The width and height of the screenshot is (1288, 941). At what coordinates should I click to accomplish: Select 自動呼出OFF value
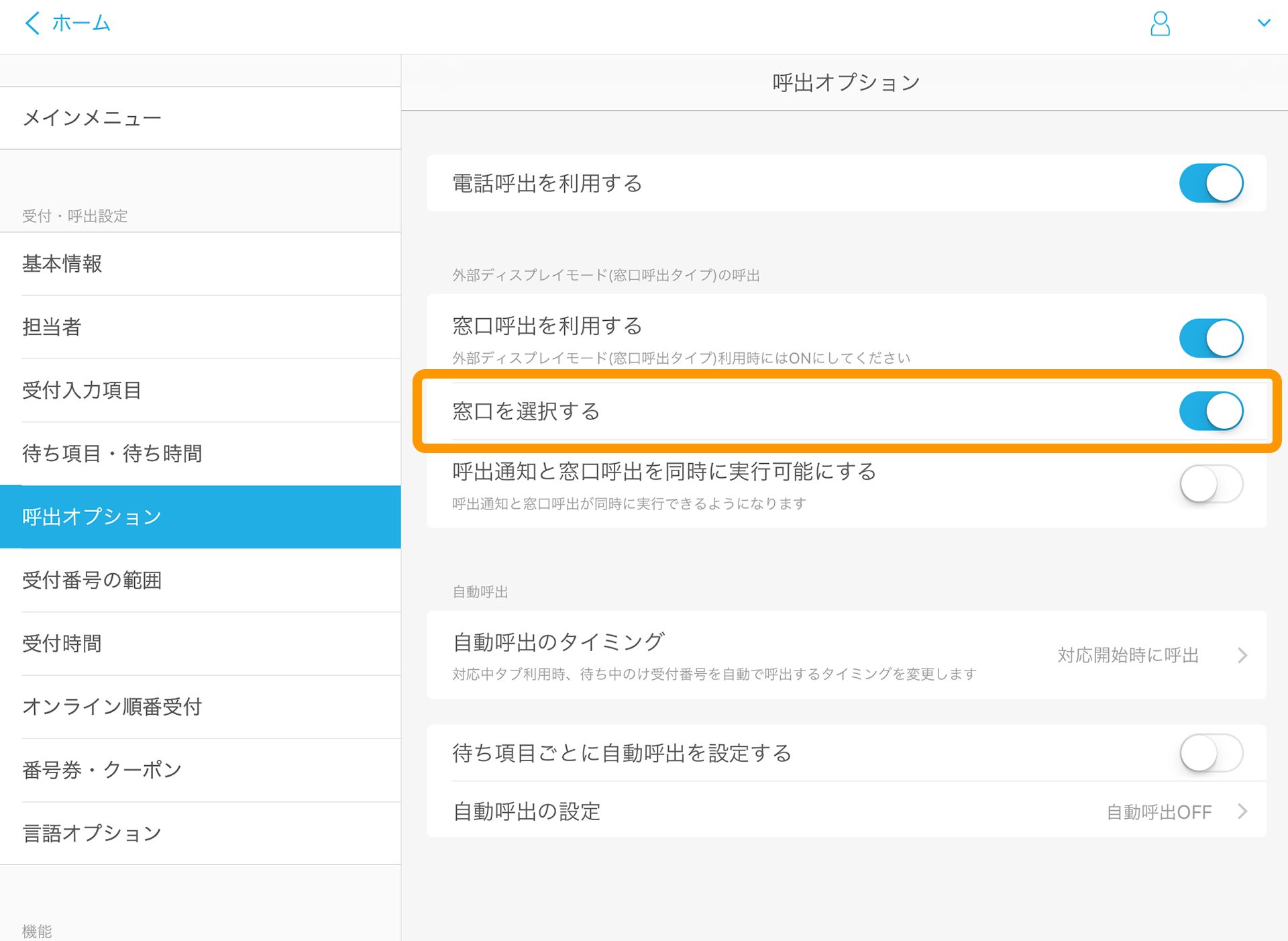(x=1159, y=812)
